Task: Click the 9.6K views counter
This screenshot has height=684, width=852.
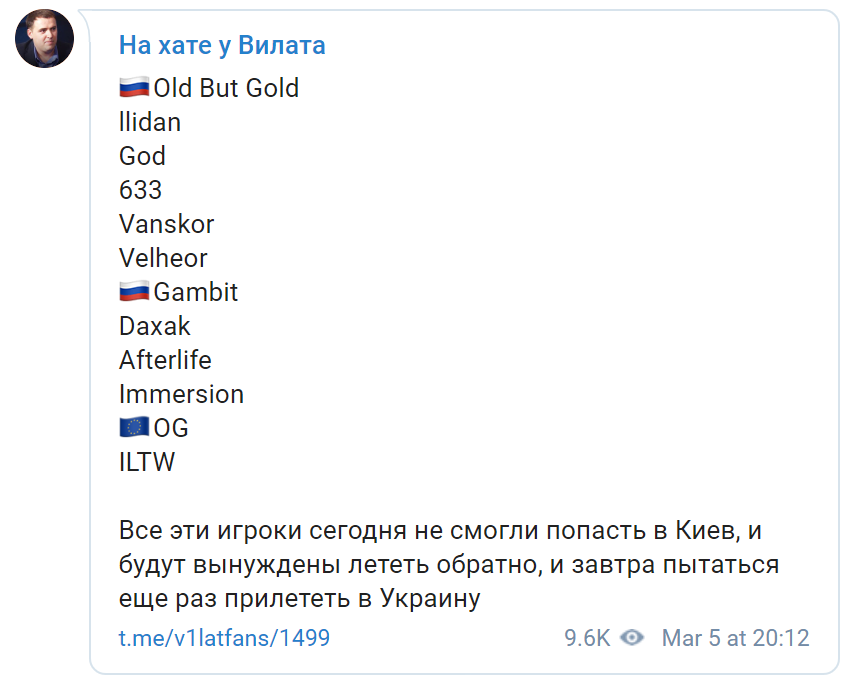Action: pos(587,638)
